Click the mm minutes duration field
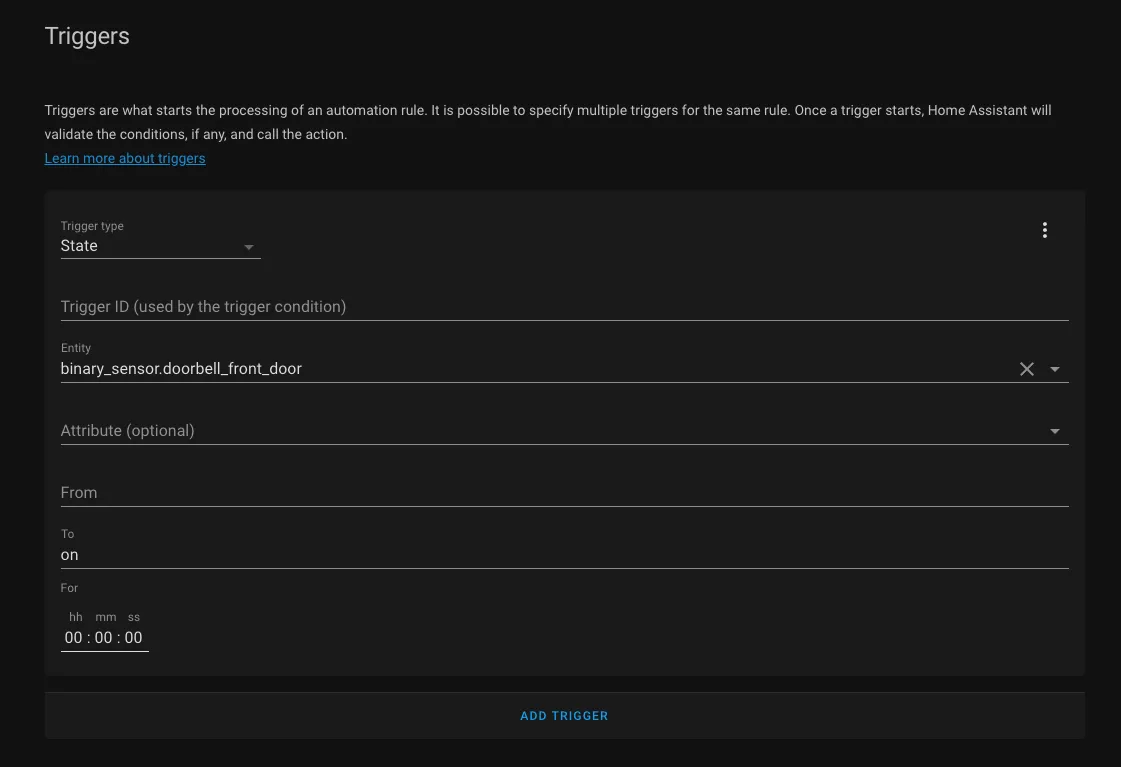This screenshot has height=767, width=1121. pos(104,637)
